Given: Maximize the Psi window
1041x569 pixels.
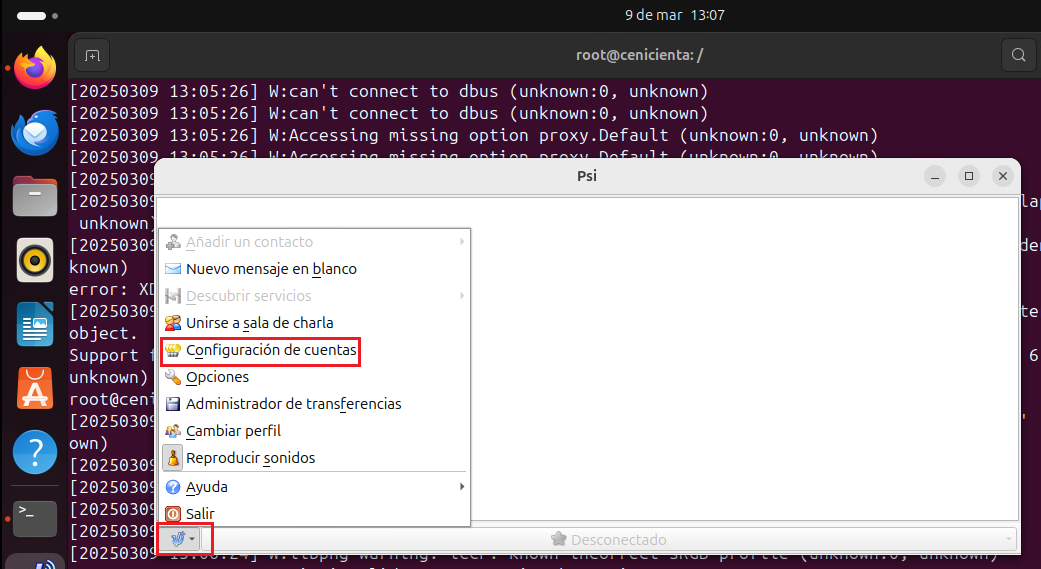Looking at the screenshot, I should [x=968, y=176].
